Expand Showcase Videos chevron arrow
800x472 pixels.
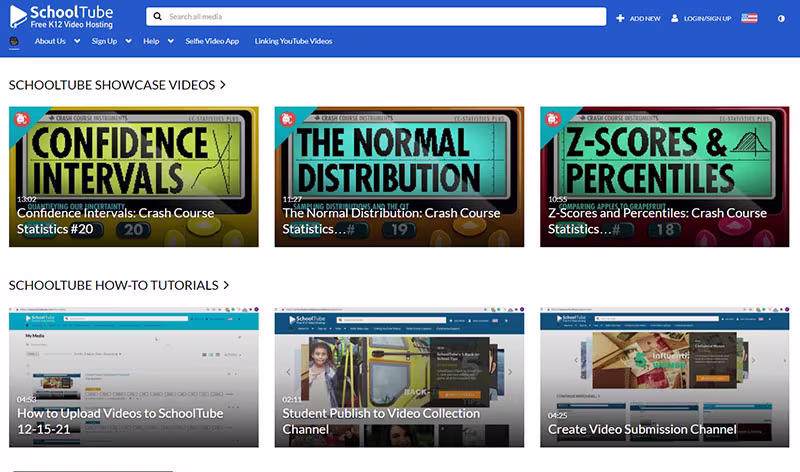click(x=223, y=85)
